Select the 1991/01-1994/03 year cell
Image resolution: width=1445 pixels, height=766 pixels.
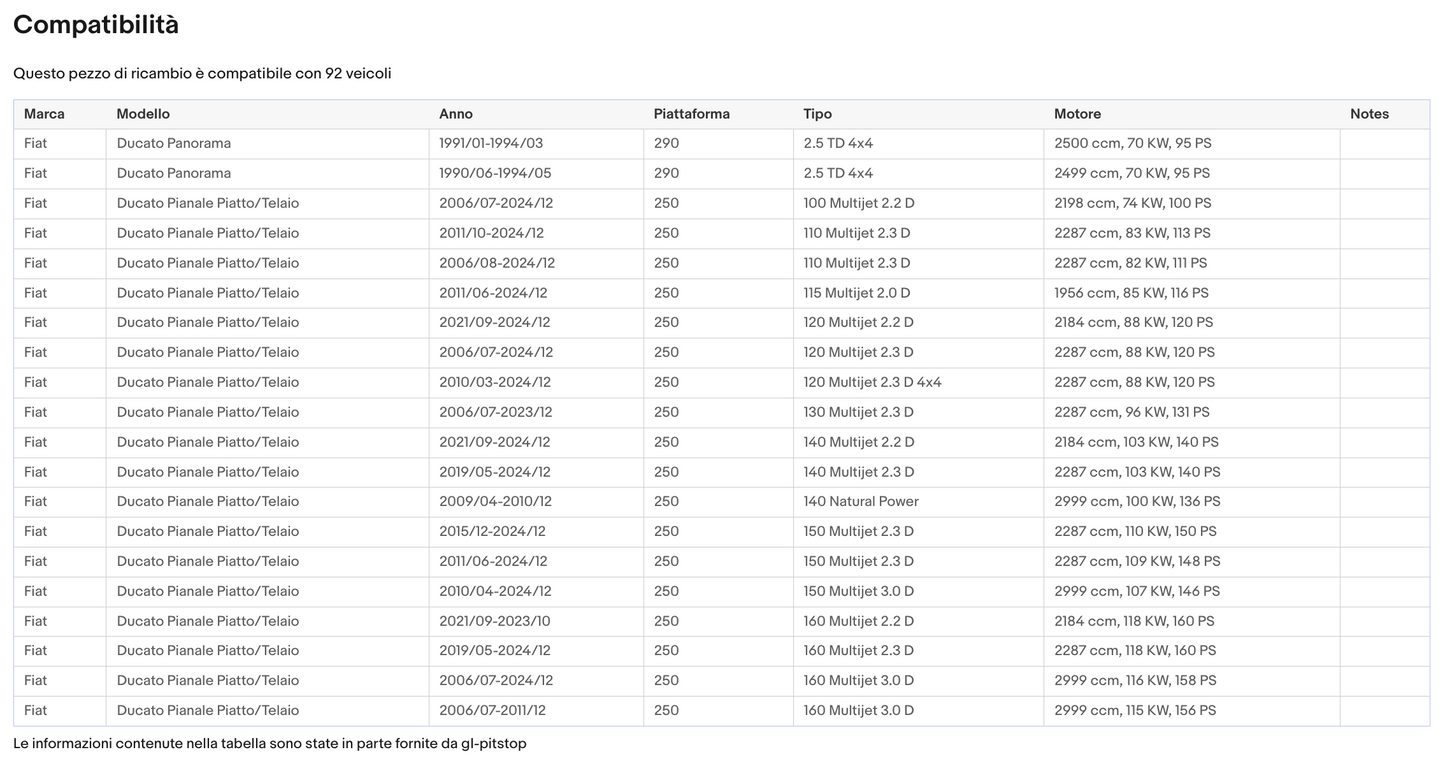coord(491,144)
